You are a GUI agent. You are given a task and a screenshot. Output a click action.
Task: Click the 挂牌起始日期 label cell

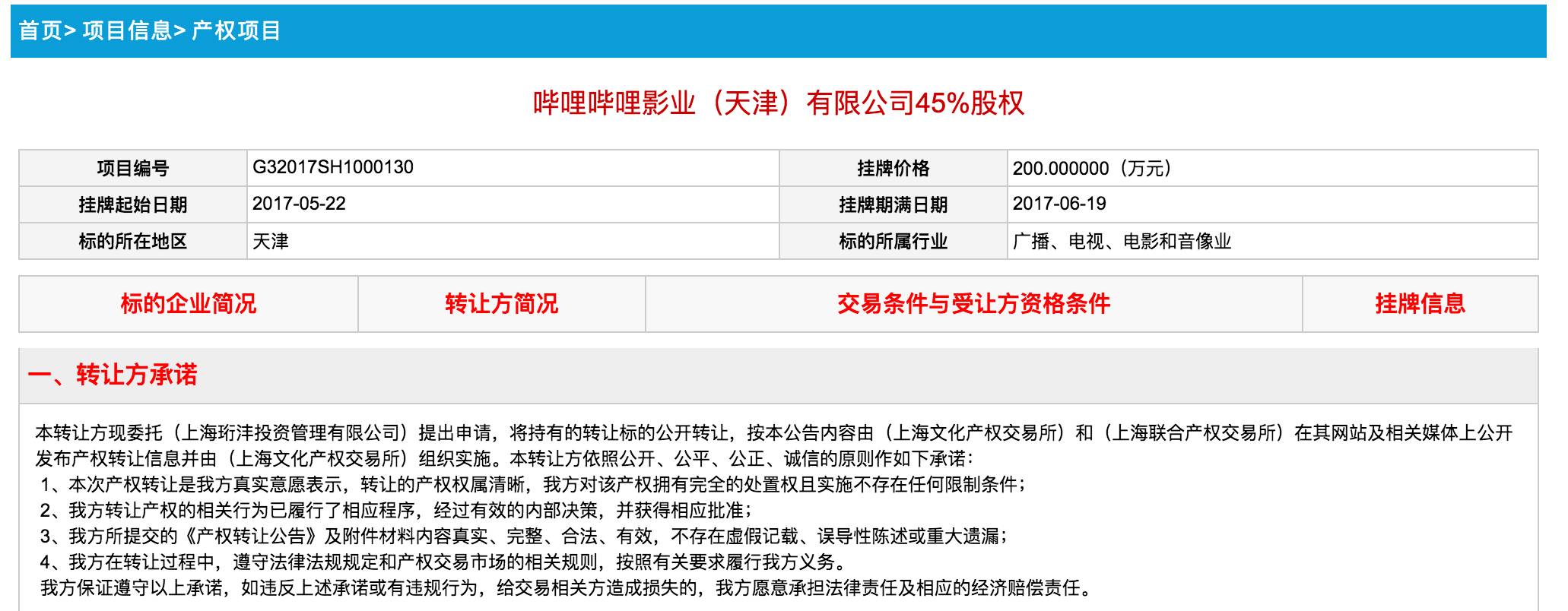point(133,204)
